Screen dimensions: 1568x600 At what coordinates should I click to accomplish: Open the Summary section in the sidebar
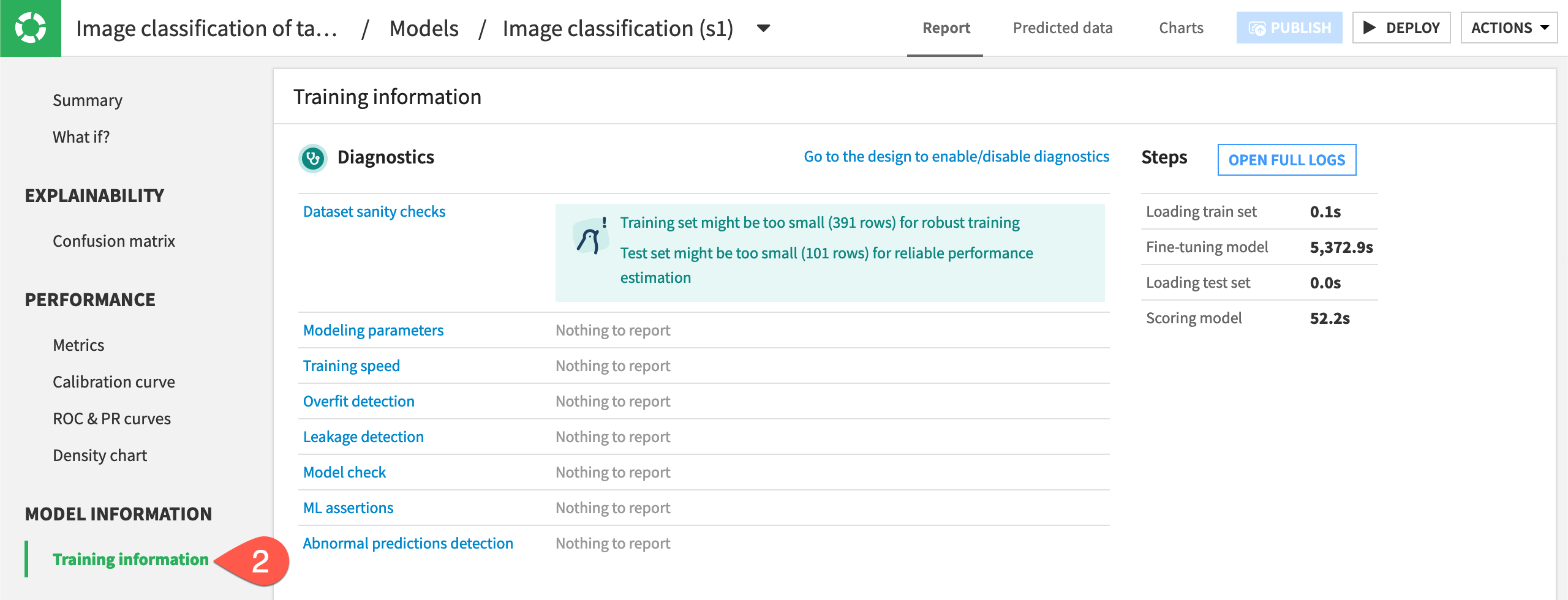87,100
